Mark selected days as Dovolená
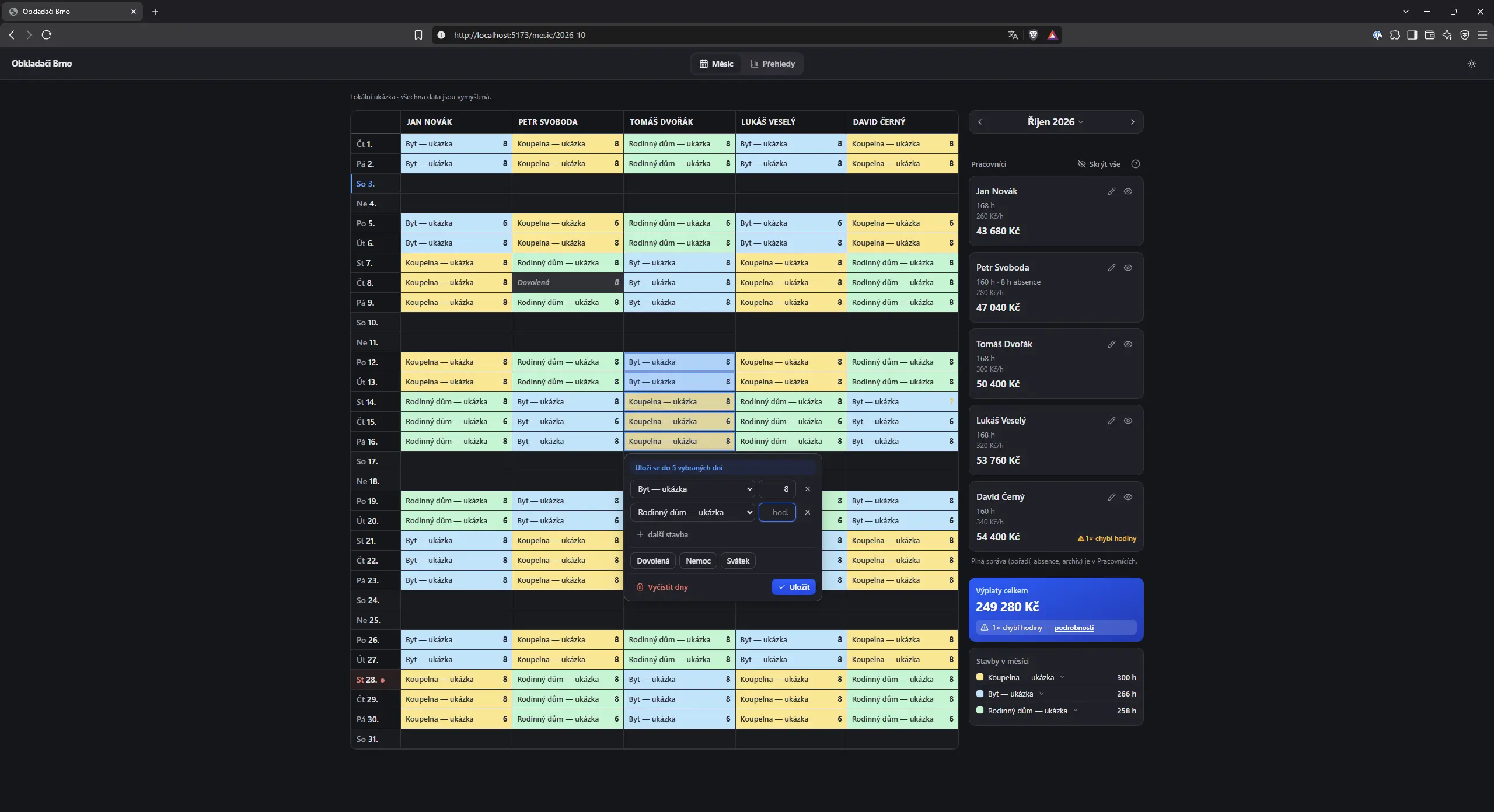The height and width of the screenshot is (812, 1494). tap(653, 561)
